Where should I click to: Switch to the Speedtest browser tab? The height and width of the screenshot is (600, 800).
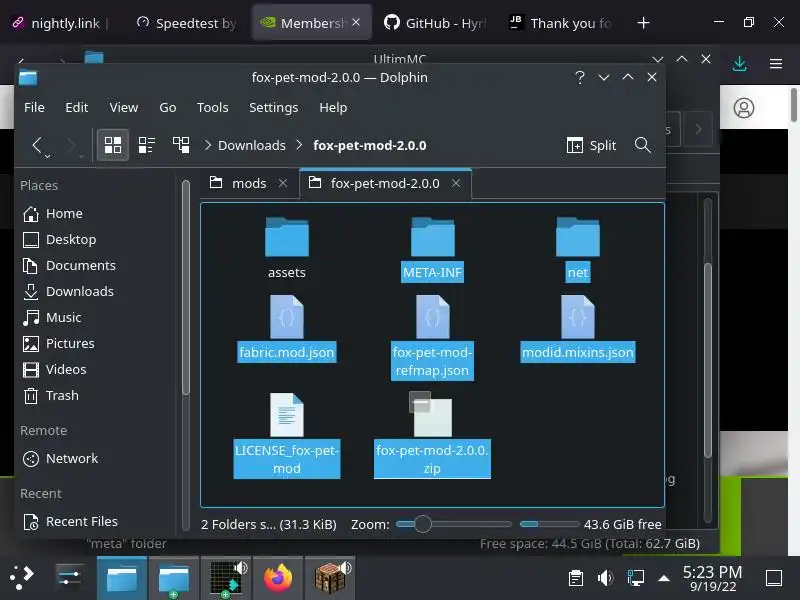[186, 23]
